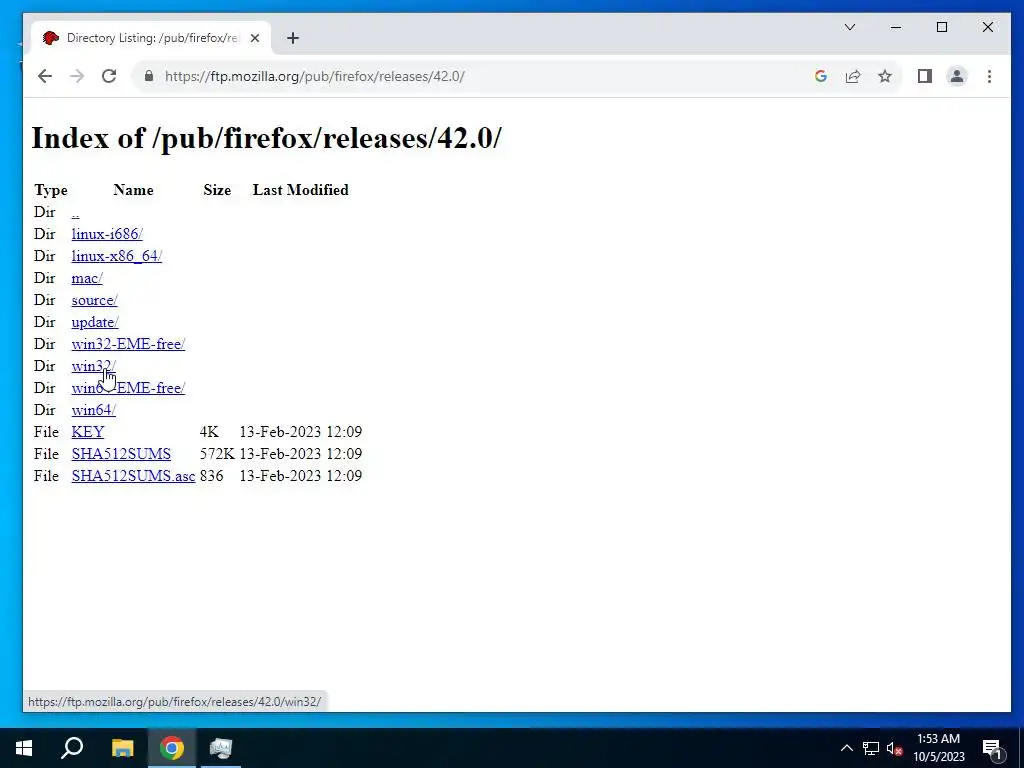
Task: Click the page heading 'Index of /pub/firefox/releases/42.0/'
Action: (x=266, y=138)
